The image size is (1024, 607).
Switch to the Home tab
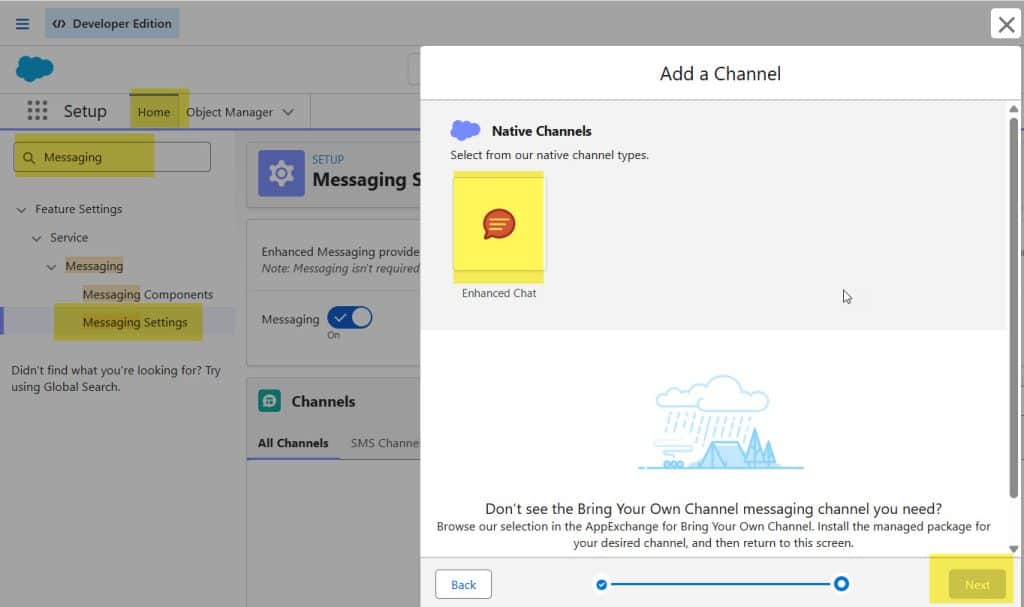pos(153,112)
